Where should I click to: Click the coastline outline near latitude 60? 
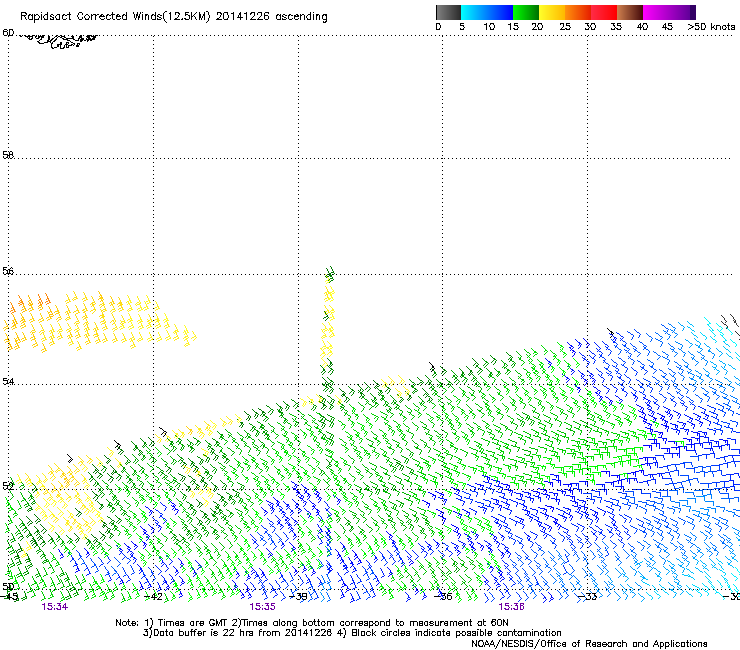click(59, 41)
